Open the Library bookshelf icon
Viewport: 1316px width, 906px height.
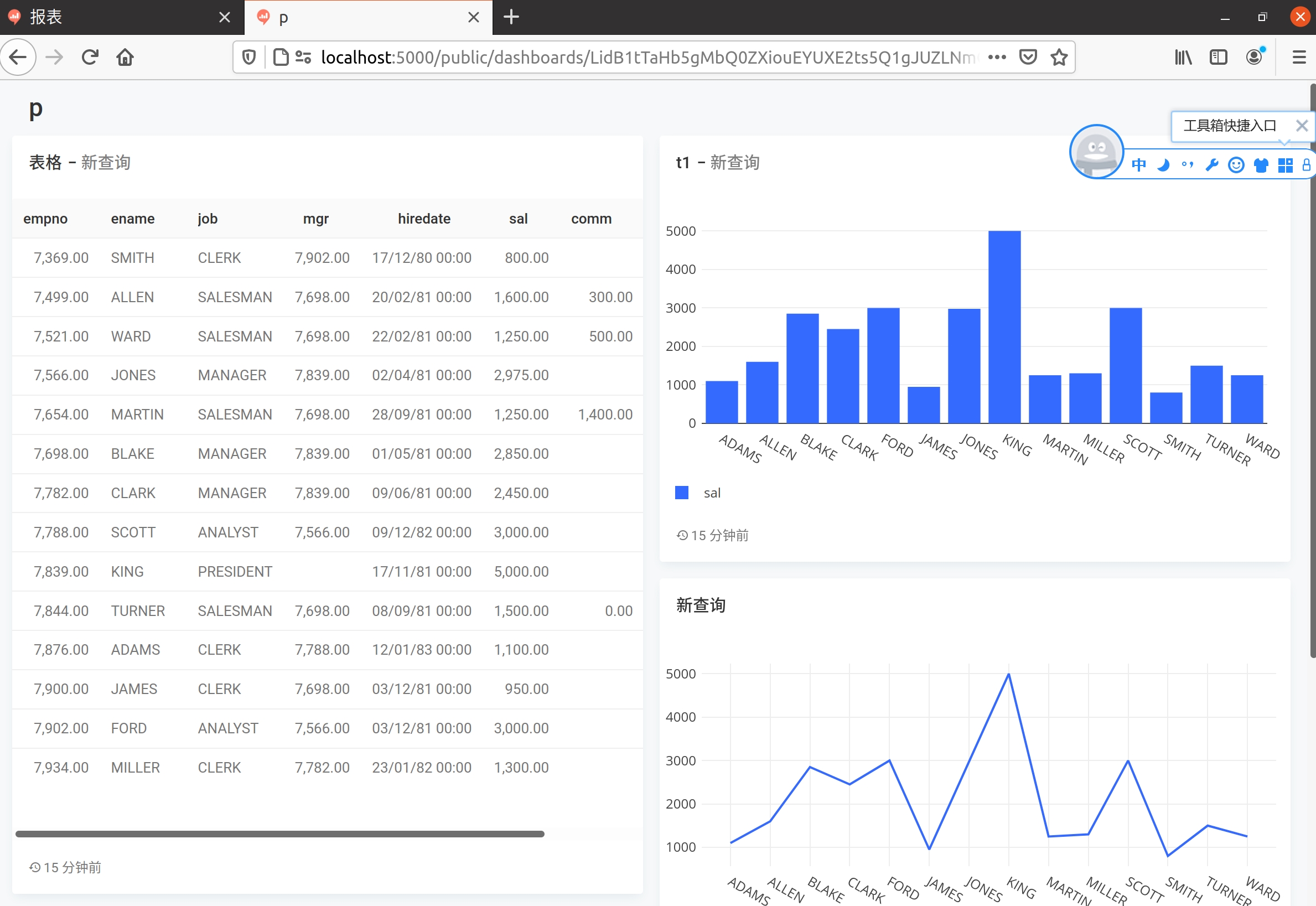[1183, 57]
